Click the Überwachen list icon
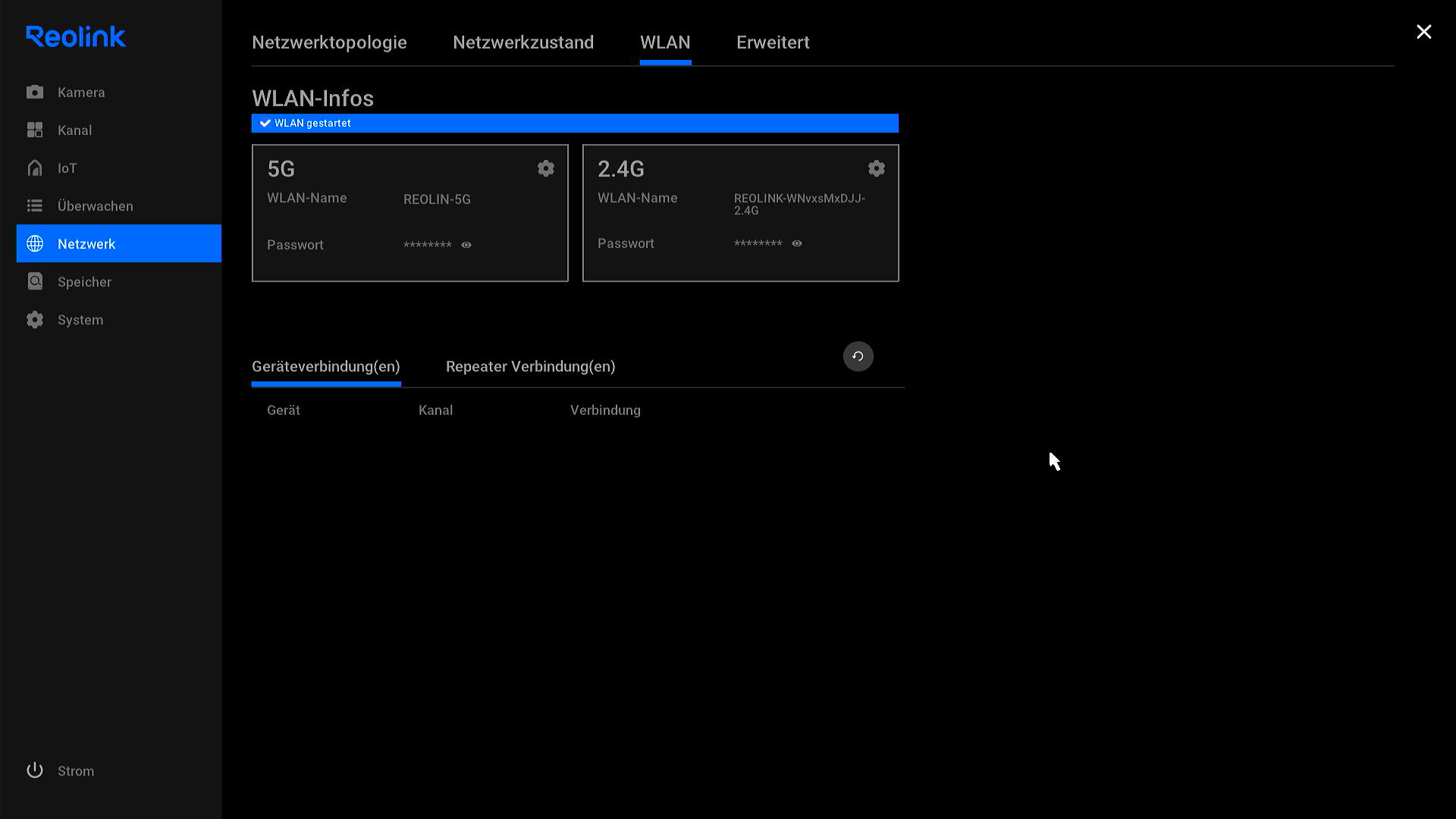Image resolution: width=1456 pixels, height=819 pixels. point(35,206)
